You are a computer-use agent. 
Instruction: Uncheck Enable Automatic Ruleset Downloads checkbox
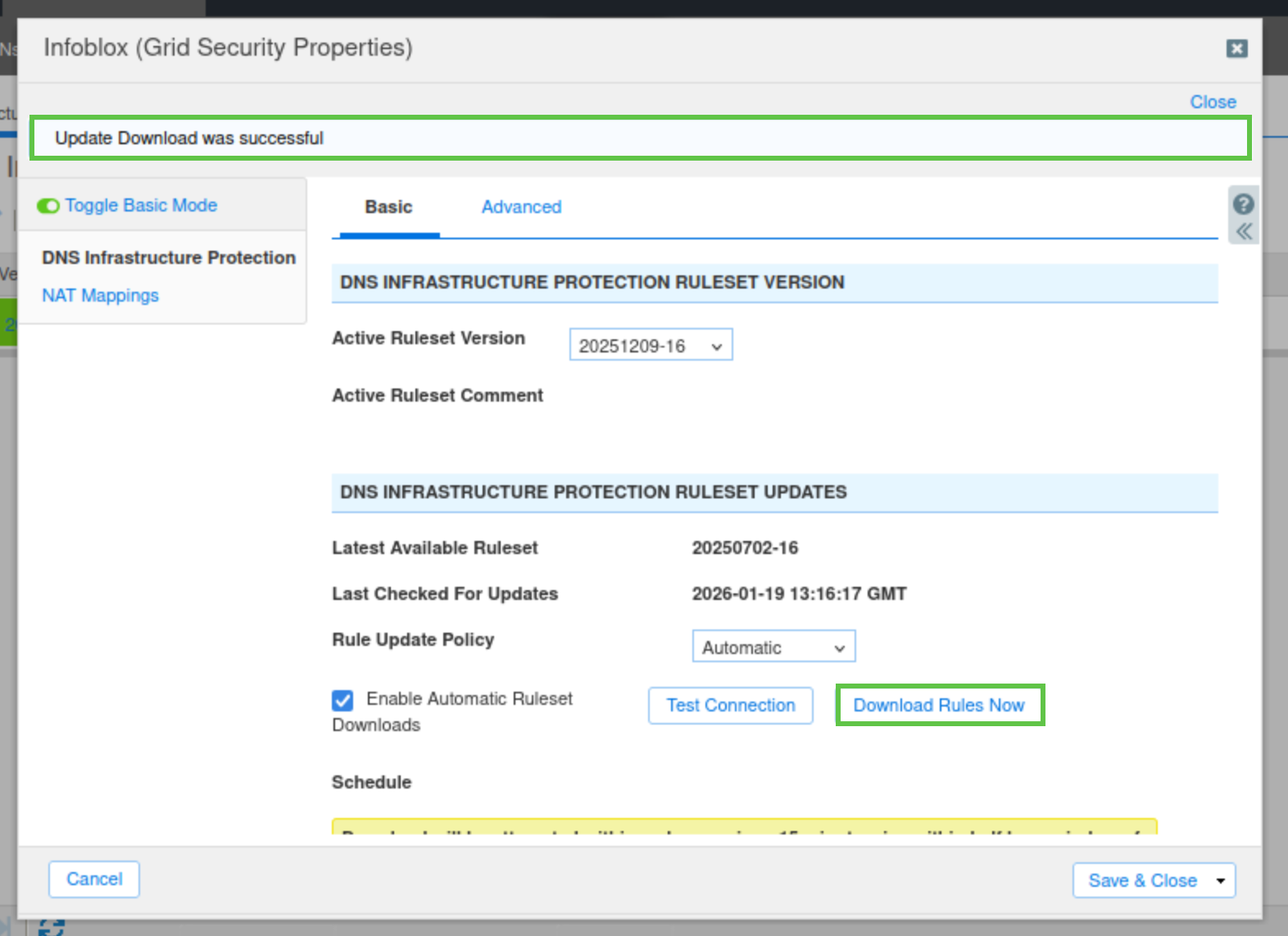(x=342, y=700)
